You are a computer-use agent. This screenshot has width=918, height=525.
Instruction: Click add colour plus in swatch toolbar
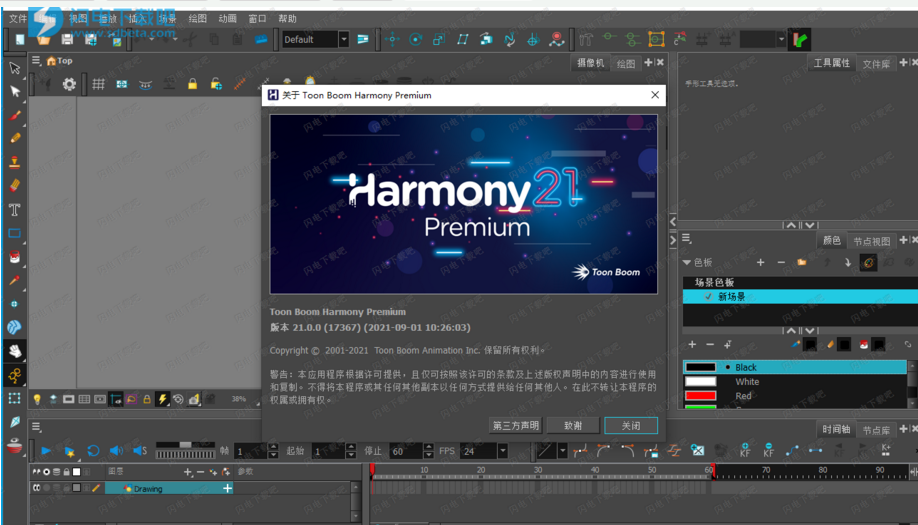[692, 345]
